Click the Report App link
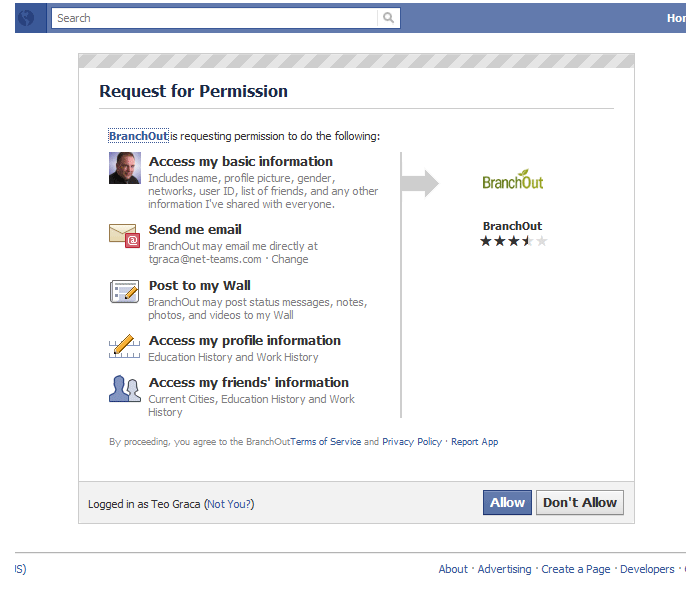 point(475,442)
